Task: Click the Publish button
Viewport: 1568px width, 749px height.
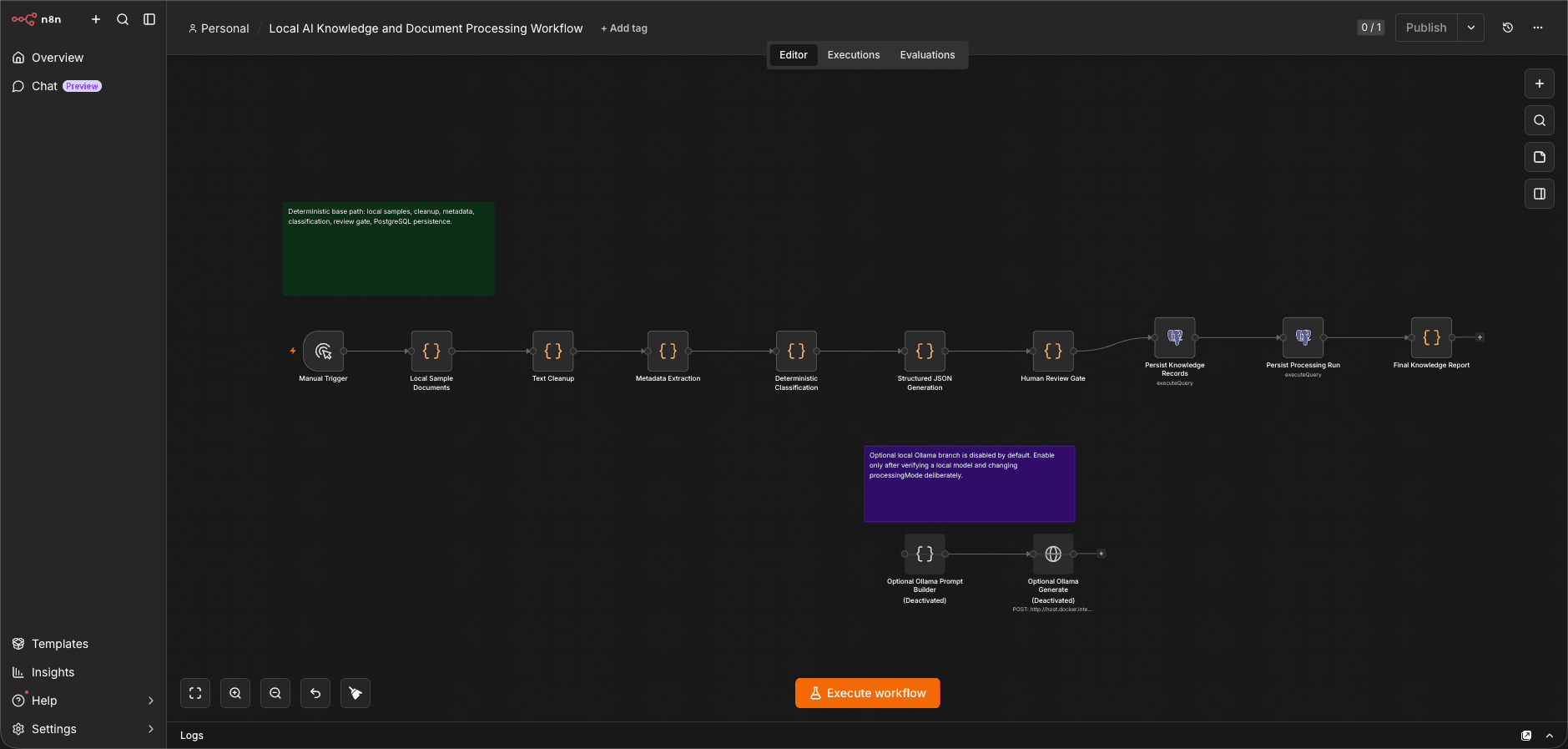Action: 1426,28
